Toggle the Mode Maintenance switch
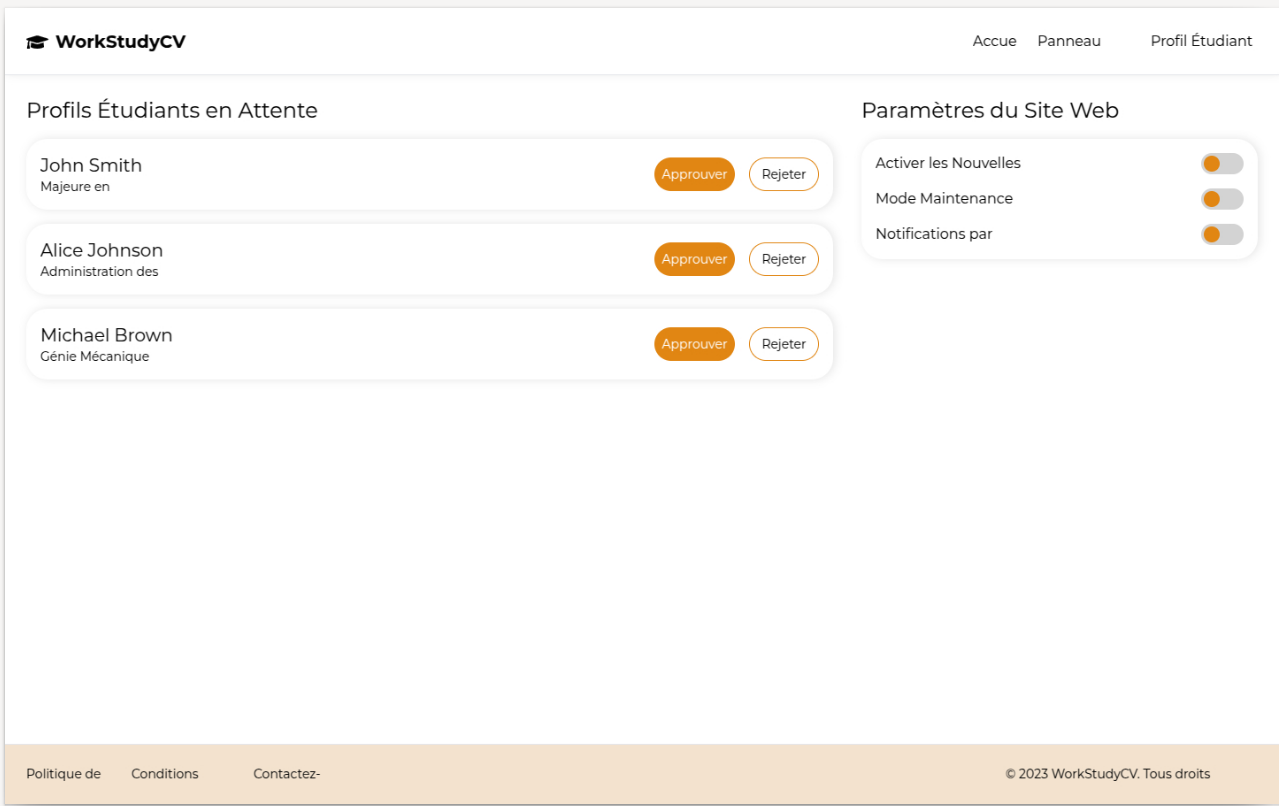 point(1221,199)
